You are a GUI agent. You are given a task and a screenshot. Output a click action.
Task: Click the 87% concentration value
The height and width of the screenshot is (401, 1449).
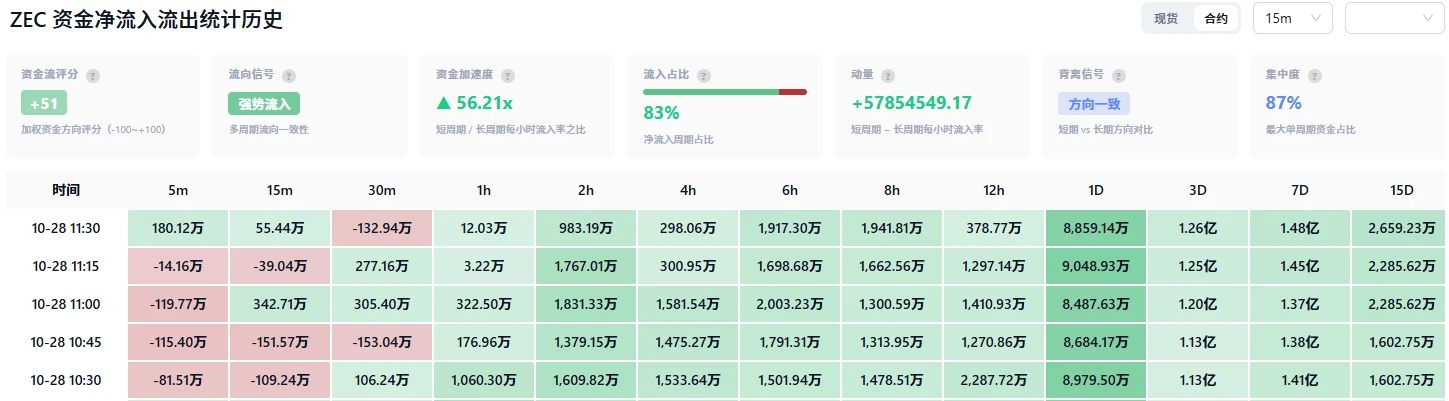[x=1284, y=102]
